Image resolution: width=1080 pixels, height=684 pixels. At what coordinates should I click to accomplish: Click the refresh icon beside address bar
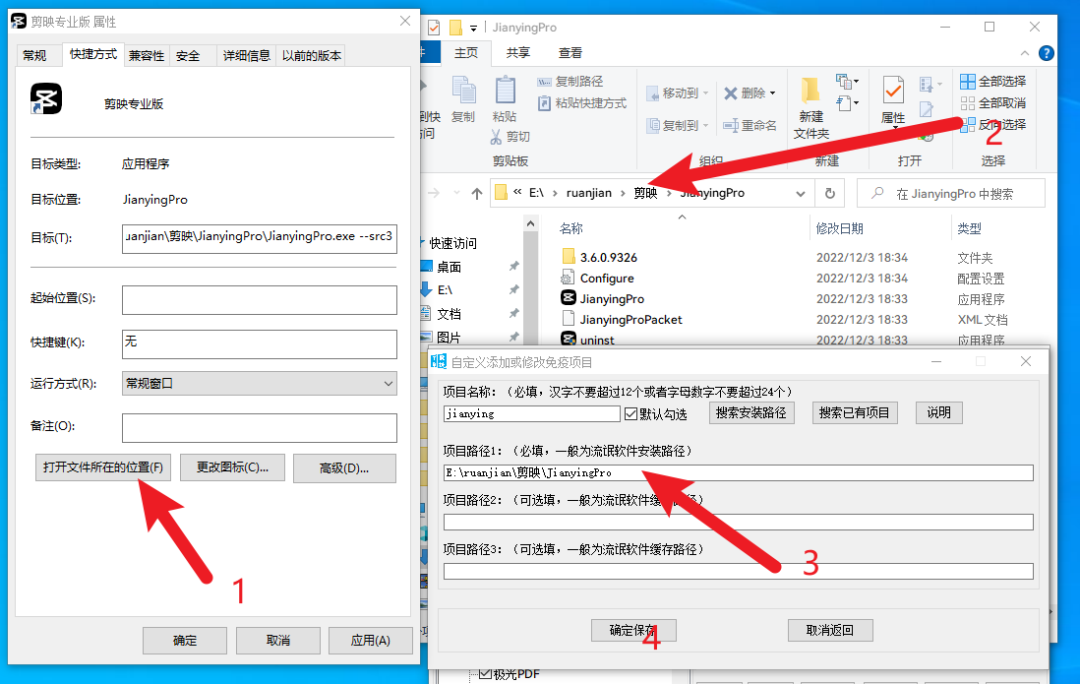pos(830,194)
